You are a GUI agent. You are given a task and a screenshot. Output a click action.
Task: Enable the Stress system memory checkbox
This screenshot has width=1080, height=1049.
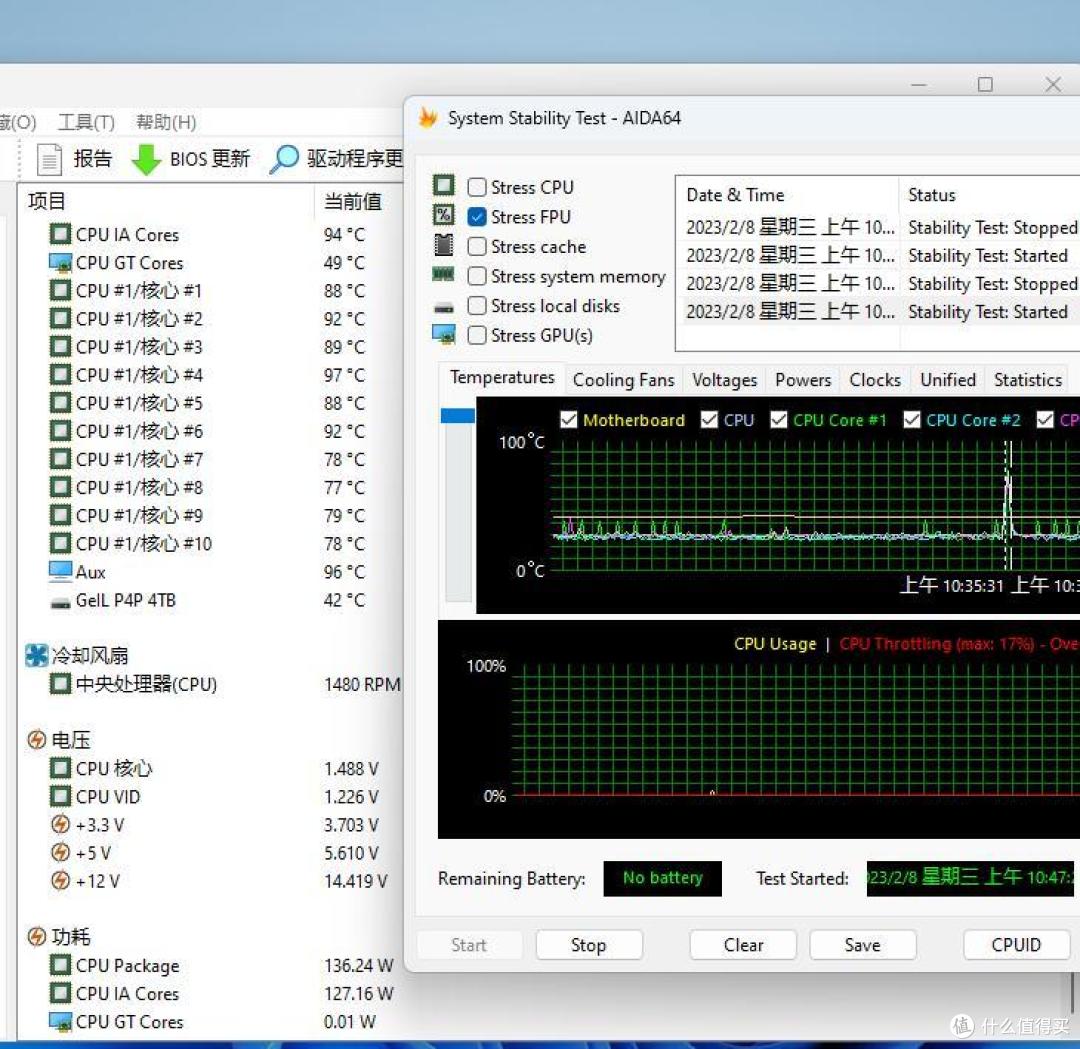477,276
